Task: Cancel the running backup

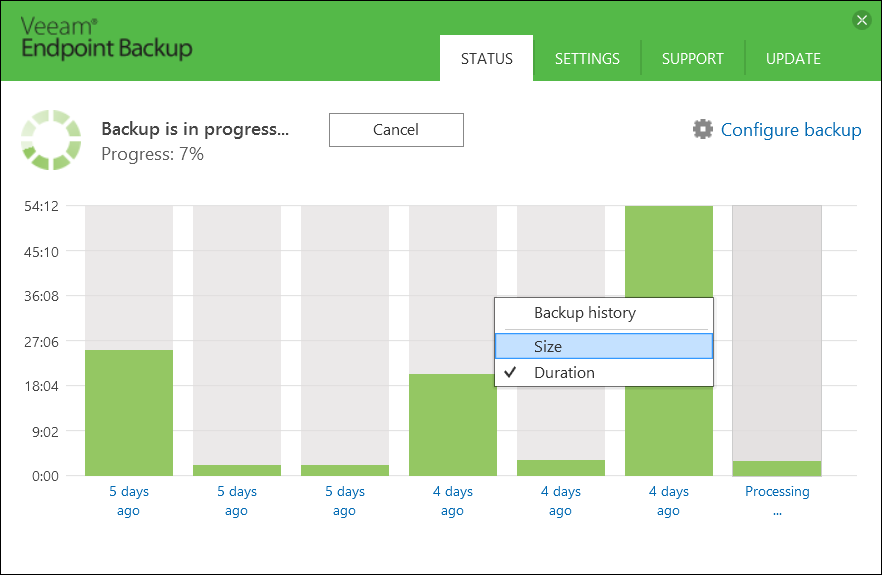Action: 396,129
